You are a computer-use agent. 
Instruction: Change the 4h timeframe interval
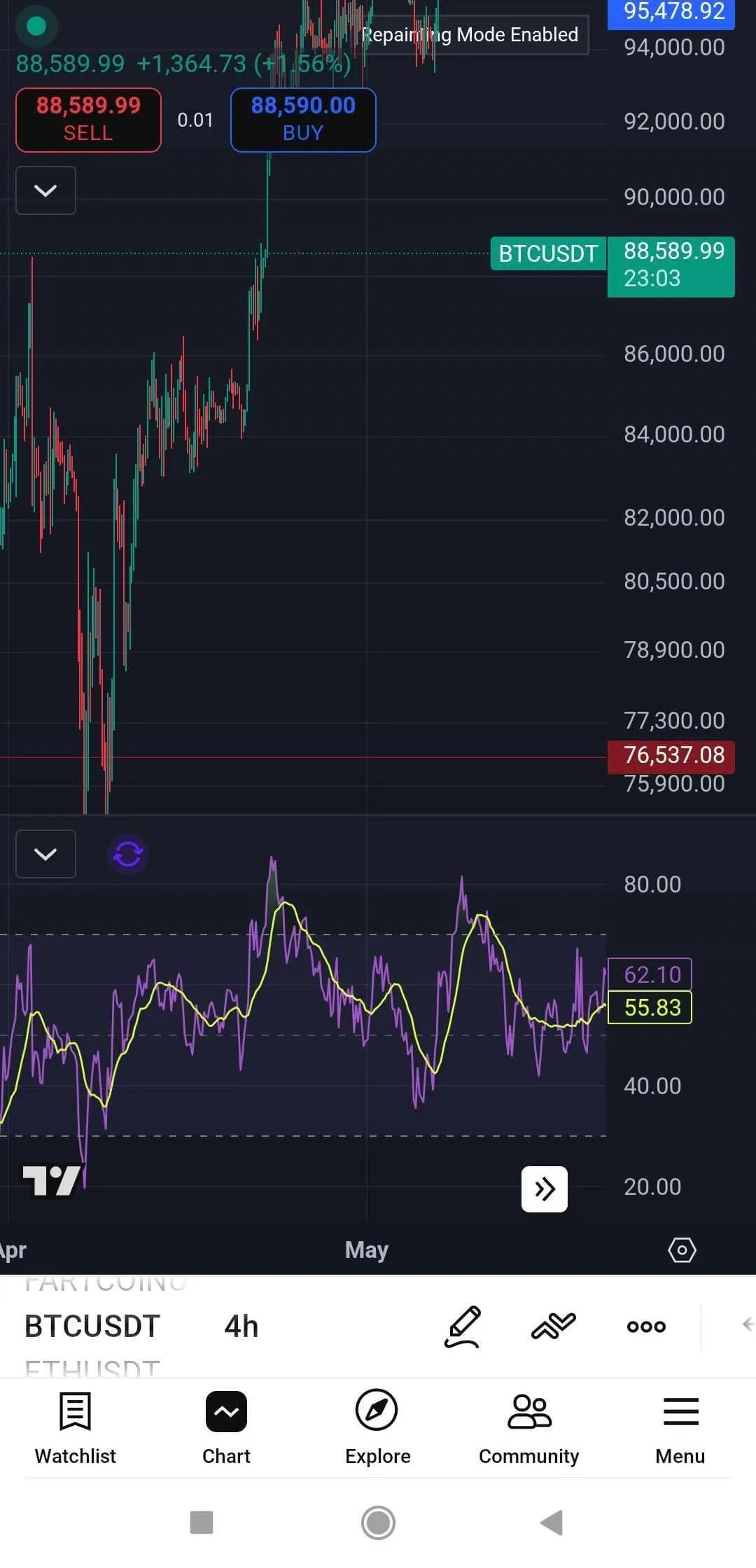click(x=241, y=1326)
